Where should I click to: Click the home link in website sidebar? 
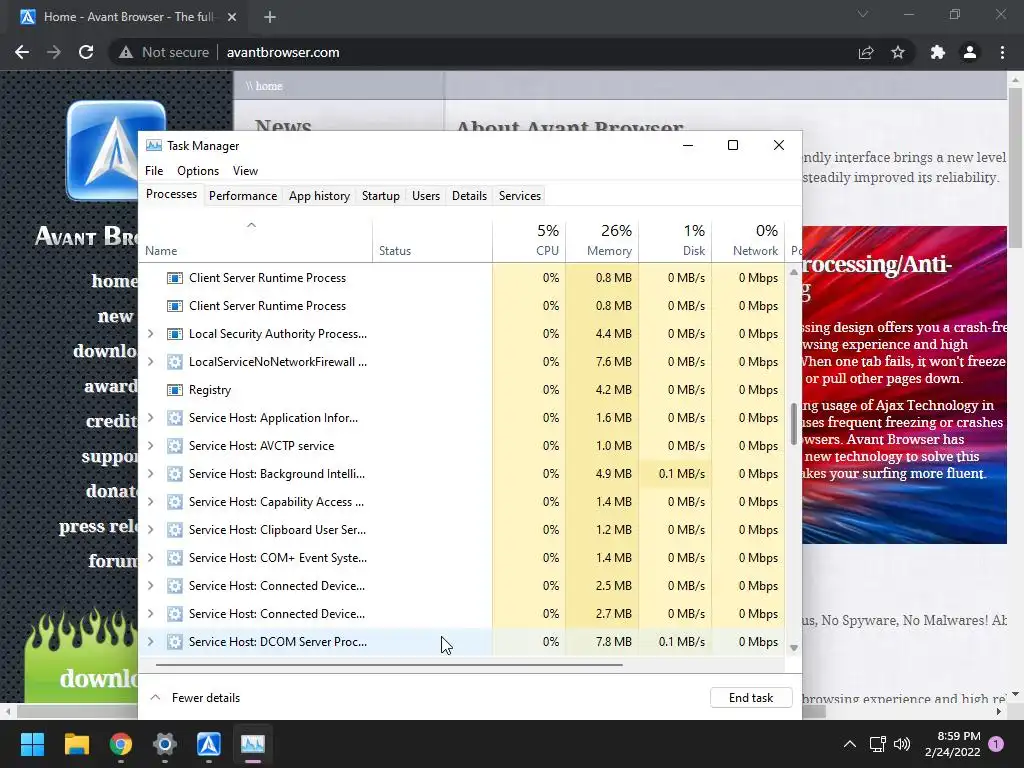[114, 281]
